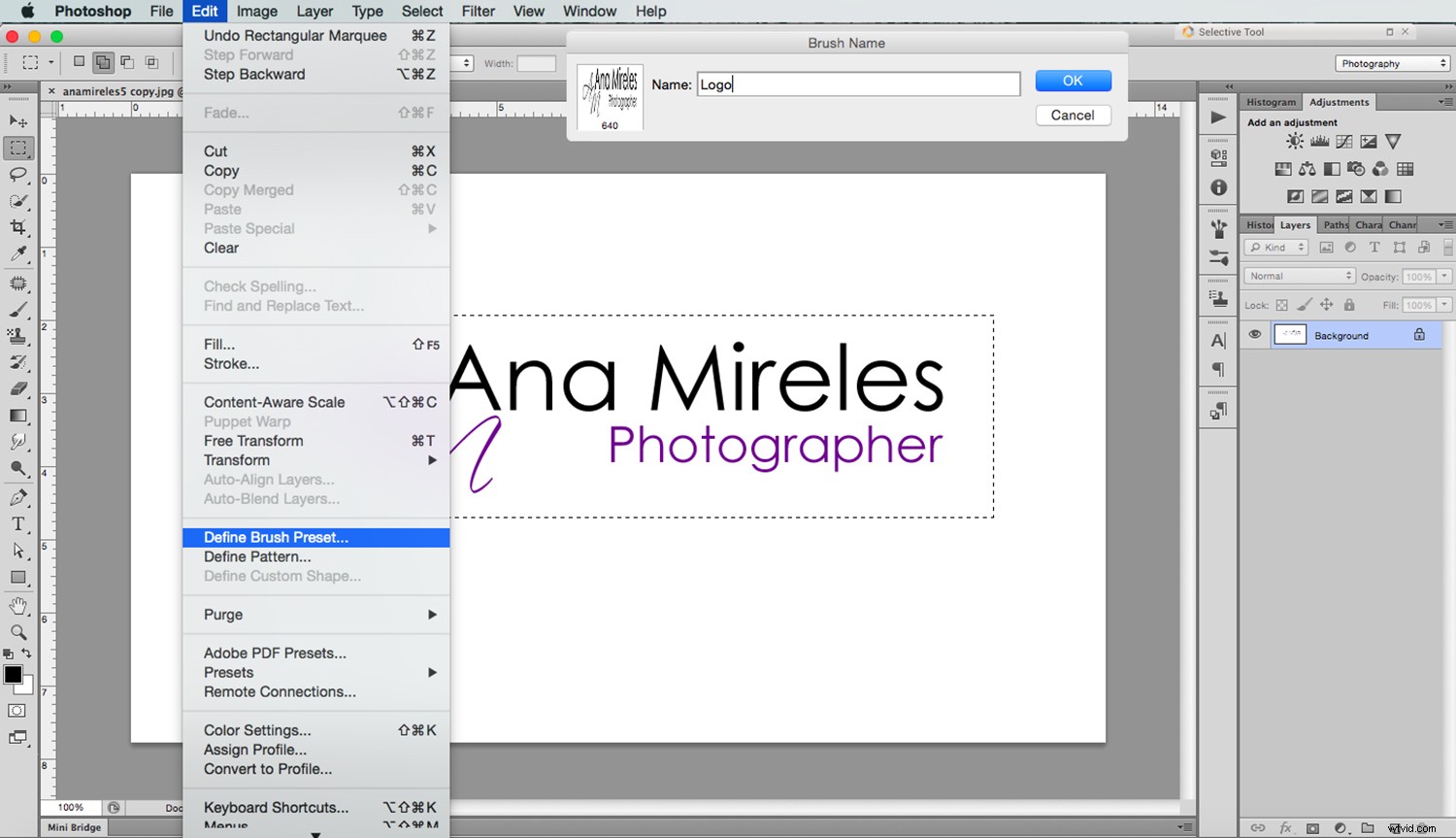Viewport: 1456px width, 838px height.
Task: Add a Black & White adjustment
Action: 1332,168
